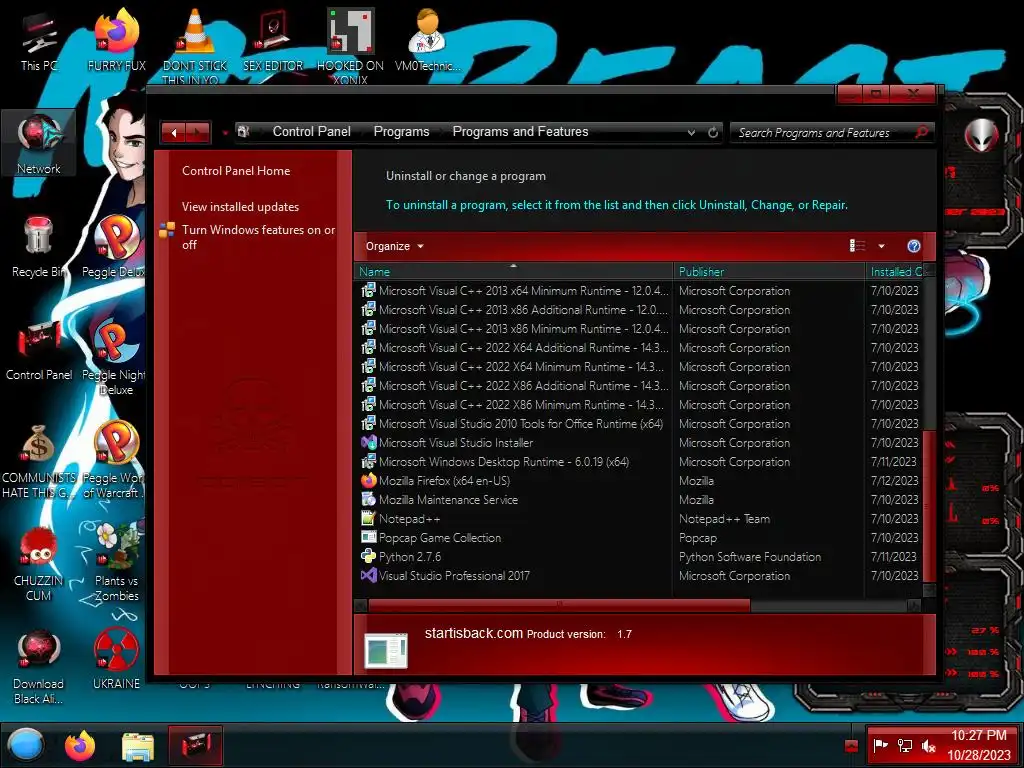Open network status tray icon

[904, 745]
